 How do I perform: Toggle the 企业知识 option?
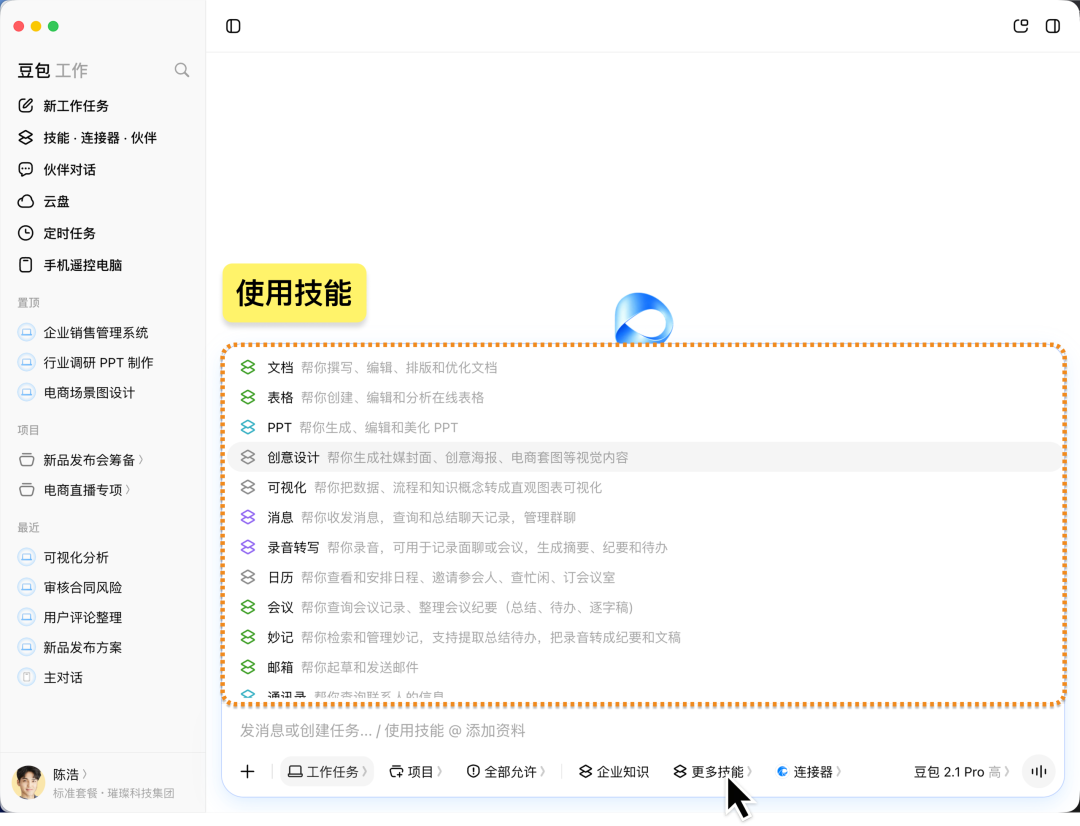(614, 772)
